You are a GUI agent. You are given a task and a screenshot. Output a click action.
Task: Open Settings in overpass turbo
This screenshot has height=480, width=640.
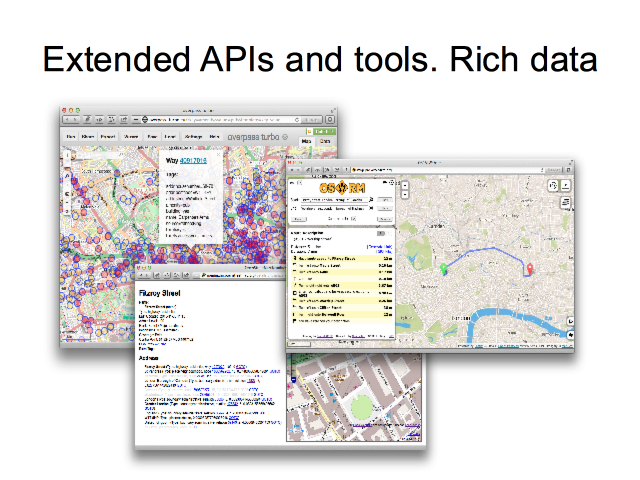(193, 137)
